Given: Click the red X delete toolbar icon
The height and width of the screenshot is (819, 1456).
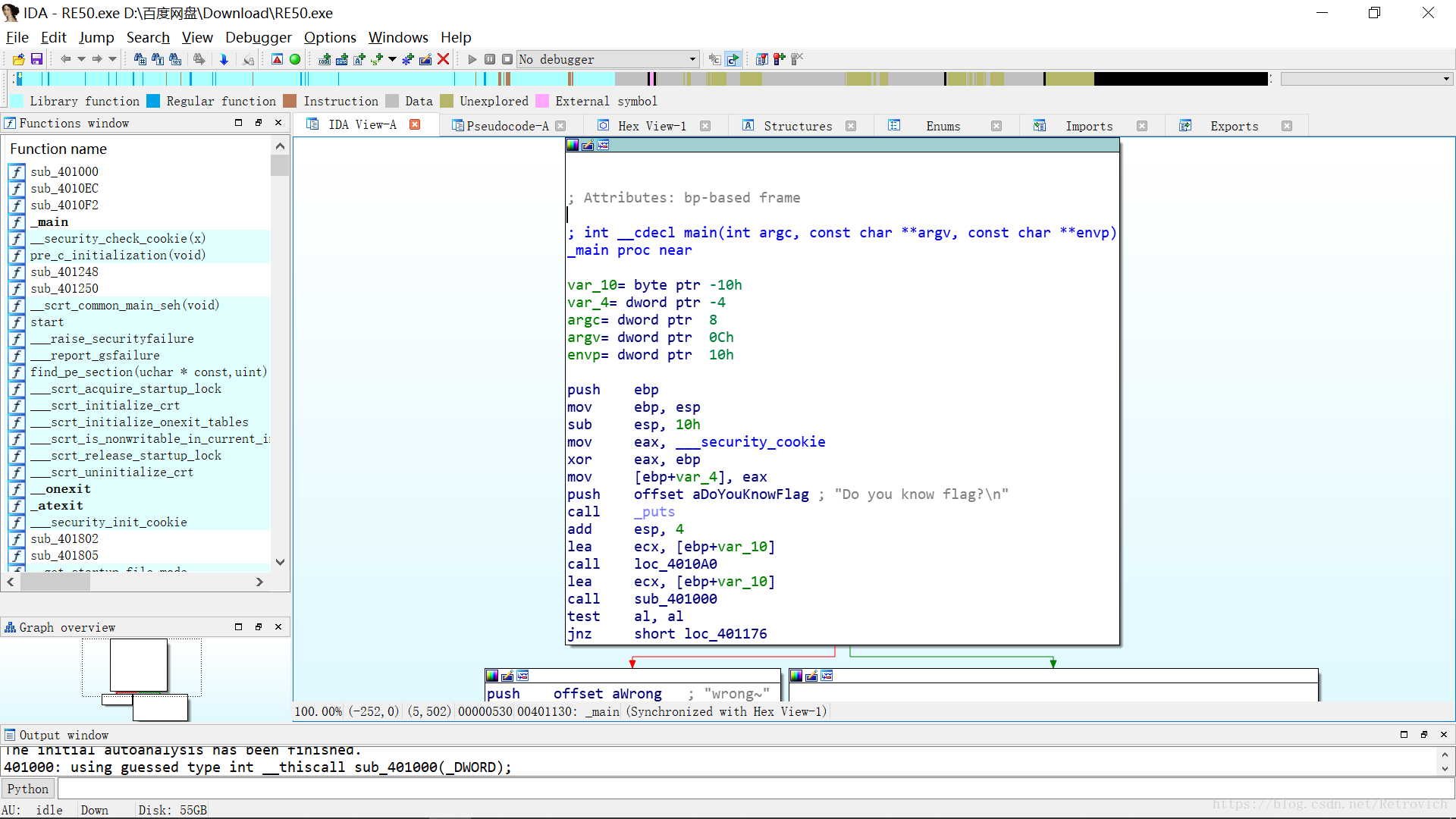Looking at the screenshot, I should (444, 59).
